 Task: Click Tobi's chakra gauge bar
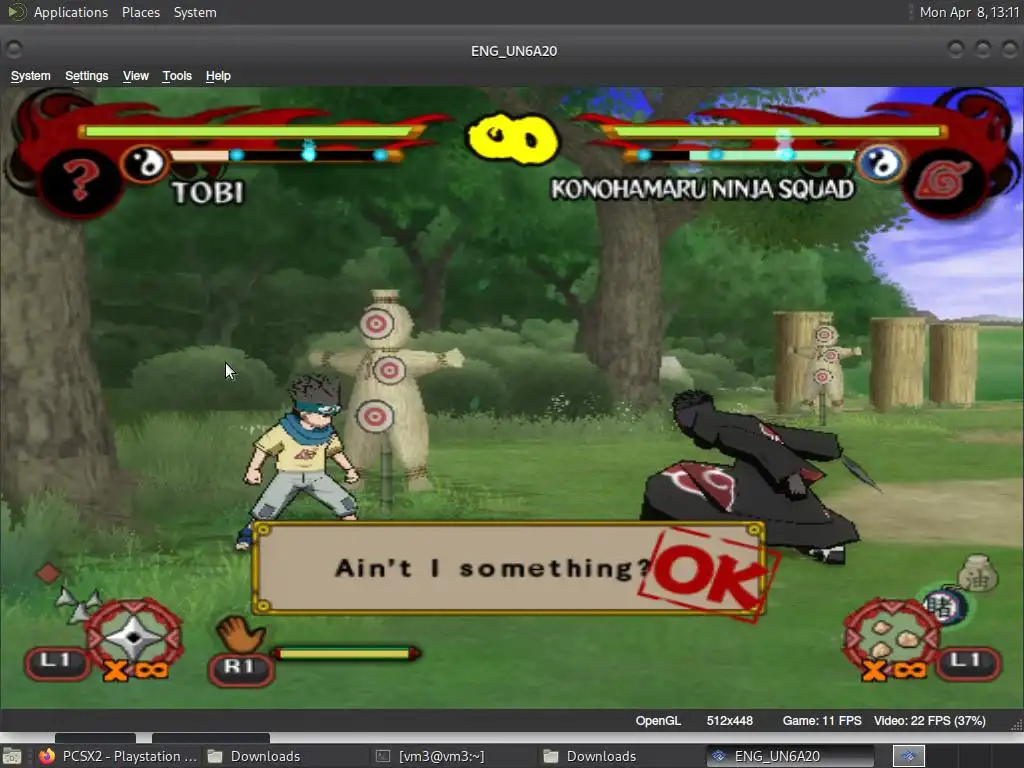284,155
